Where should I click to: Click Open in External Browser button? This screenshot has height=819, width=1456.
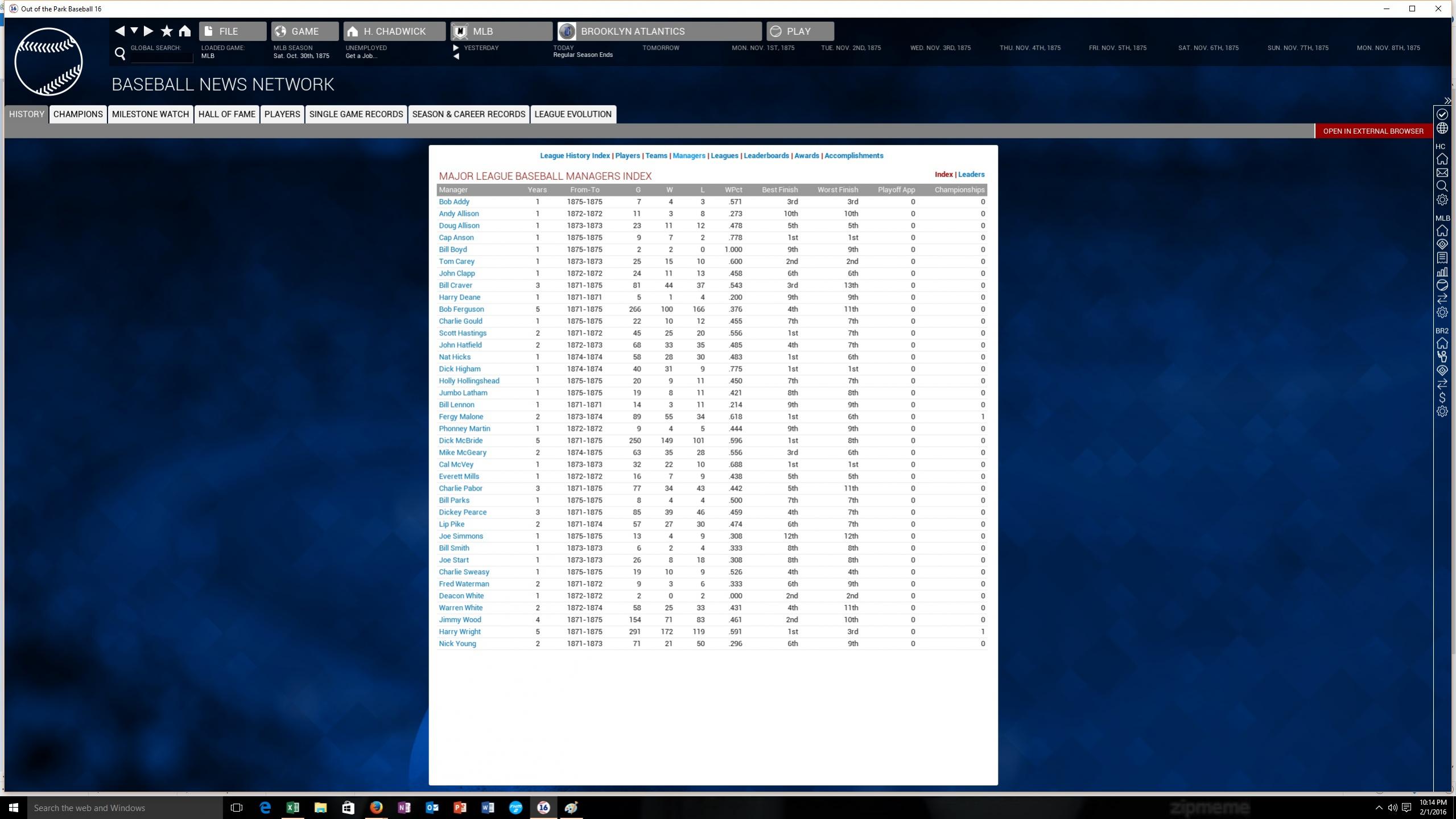point(1372,131)
